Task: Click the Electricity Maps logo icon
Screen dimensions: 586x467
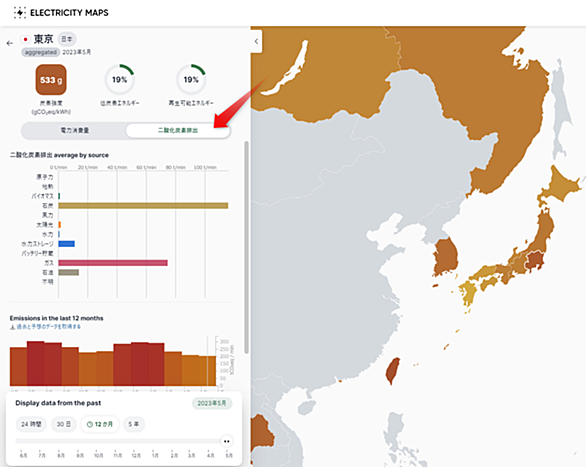Action: 20,13
